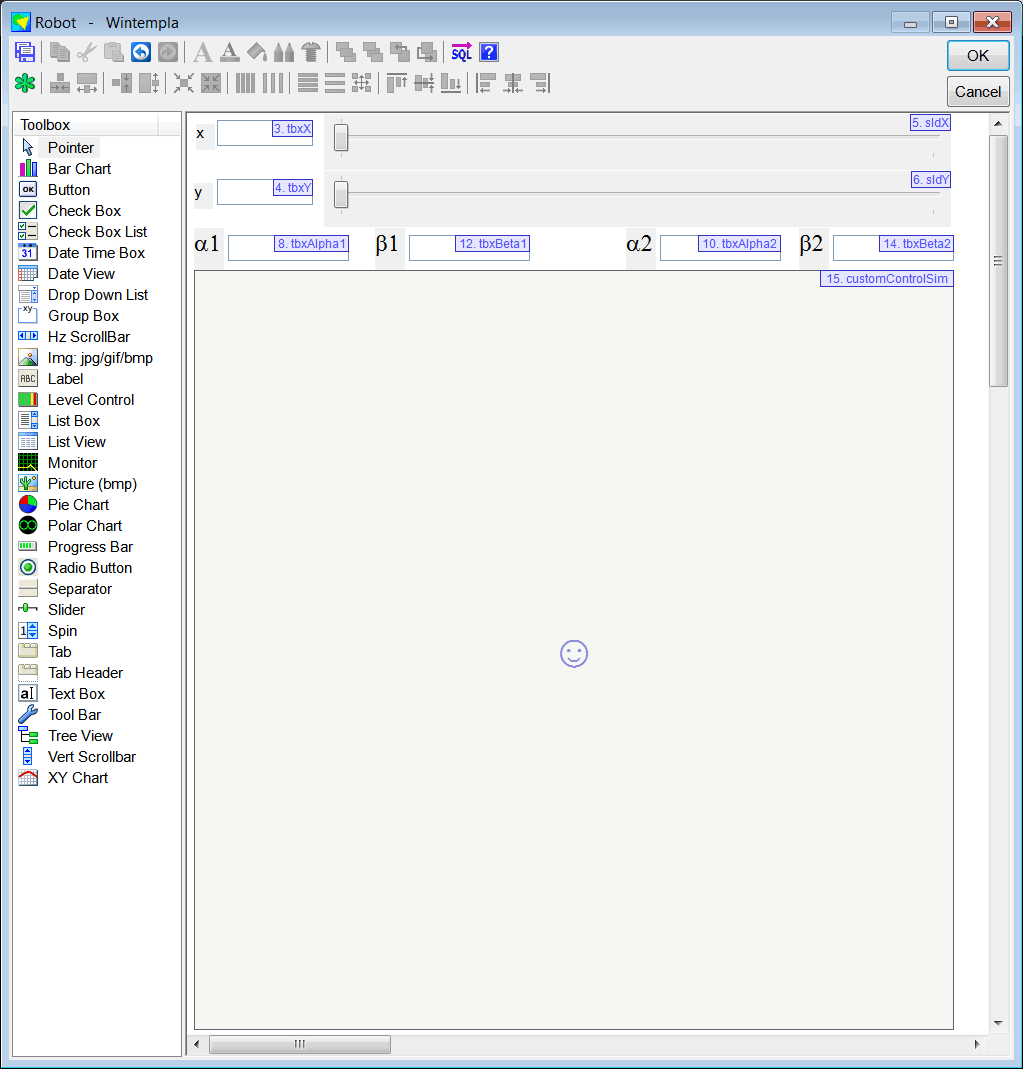Image resolution: width=1023 pixels, height=1069 pixels.
Task: Choose Check Box List from Toolbox
Action: coord(84,232)
